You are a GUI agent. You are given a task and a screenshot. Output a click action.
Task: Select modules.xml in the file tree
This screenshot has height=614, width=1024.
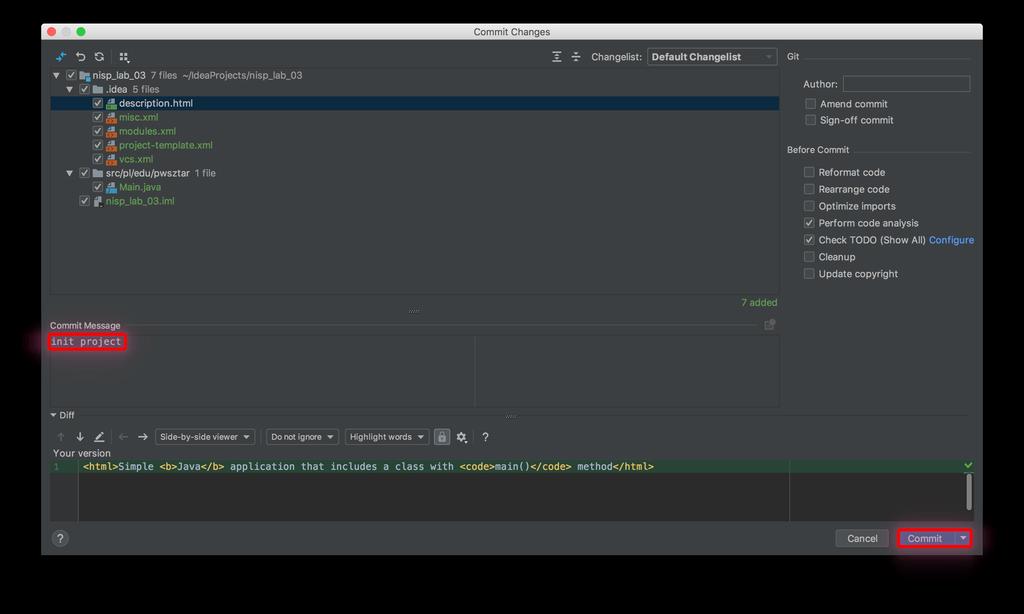pos(147,131)
